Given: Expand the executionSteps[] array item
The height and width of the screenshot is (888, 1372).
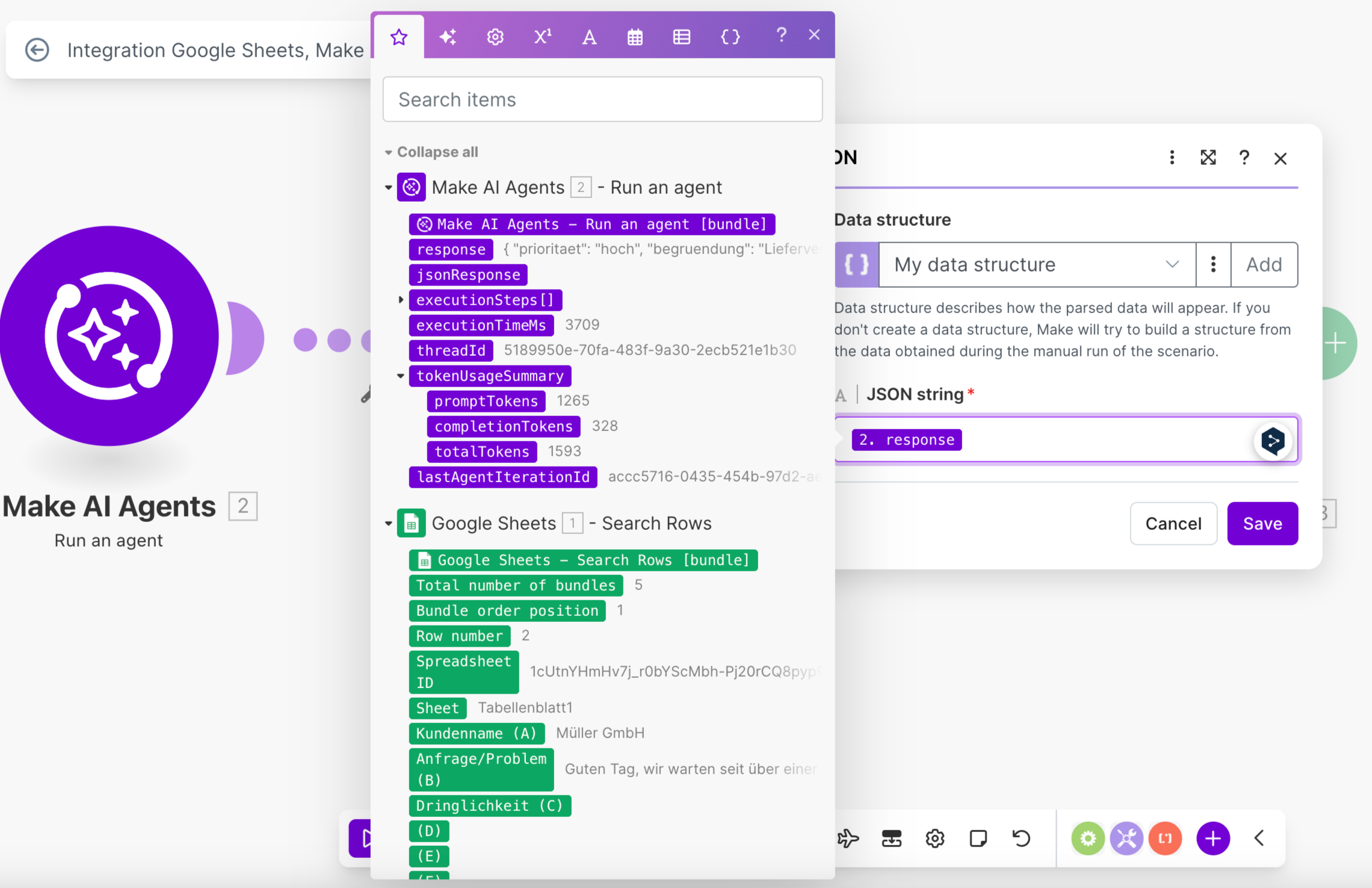Looking at the screenshot, I should [401, 300].
